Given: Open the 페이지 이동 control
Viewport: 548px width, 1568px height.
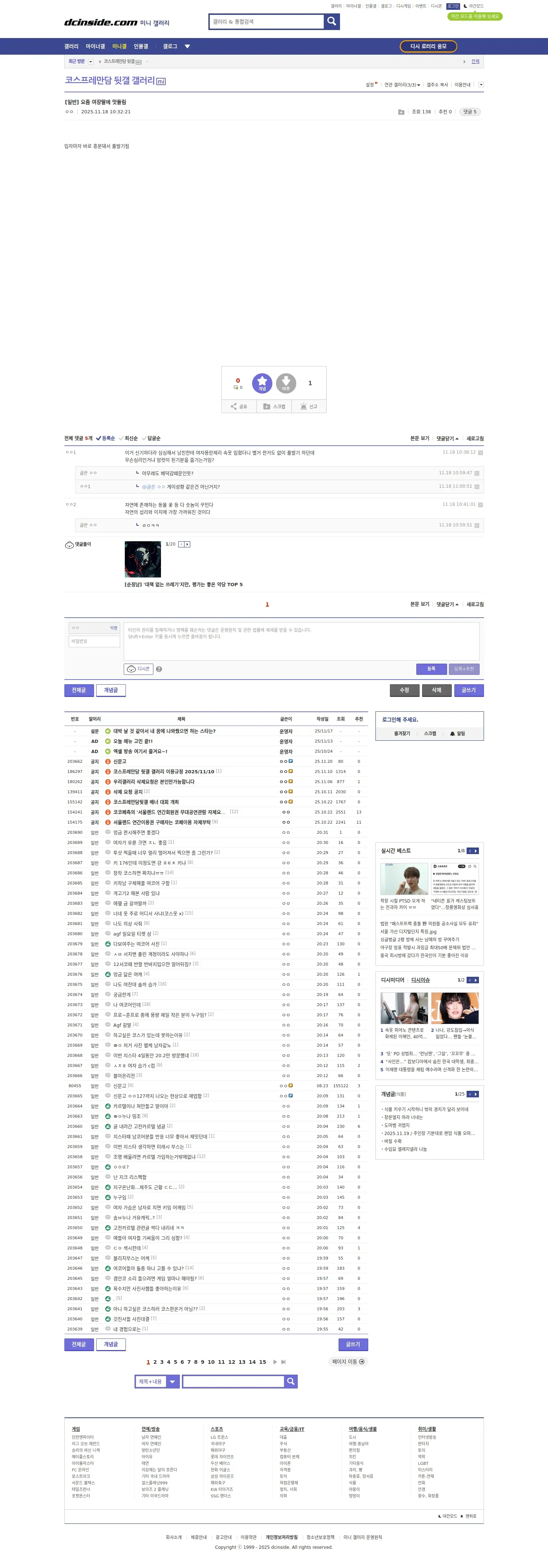Looking at the screenshot, I should click(x=348, y=1362).
